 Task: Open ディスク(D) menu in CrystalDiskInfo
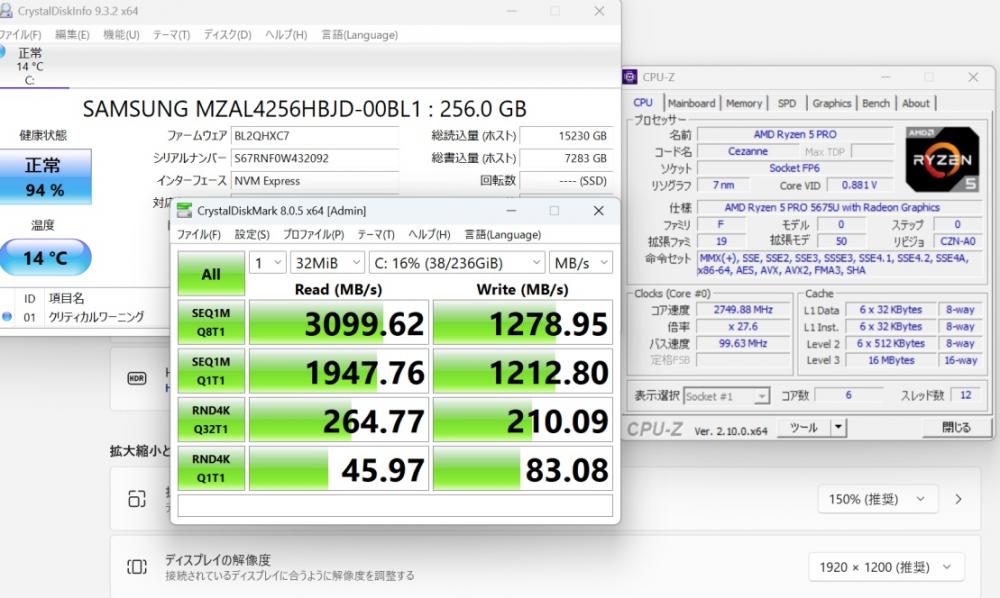(227, 34)
